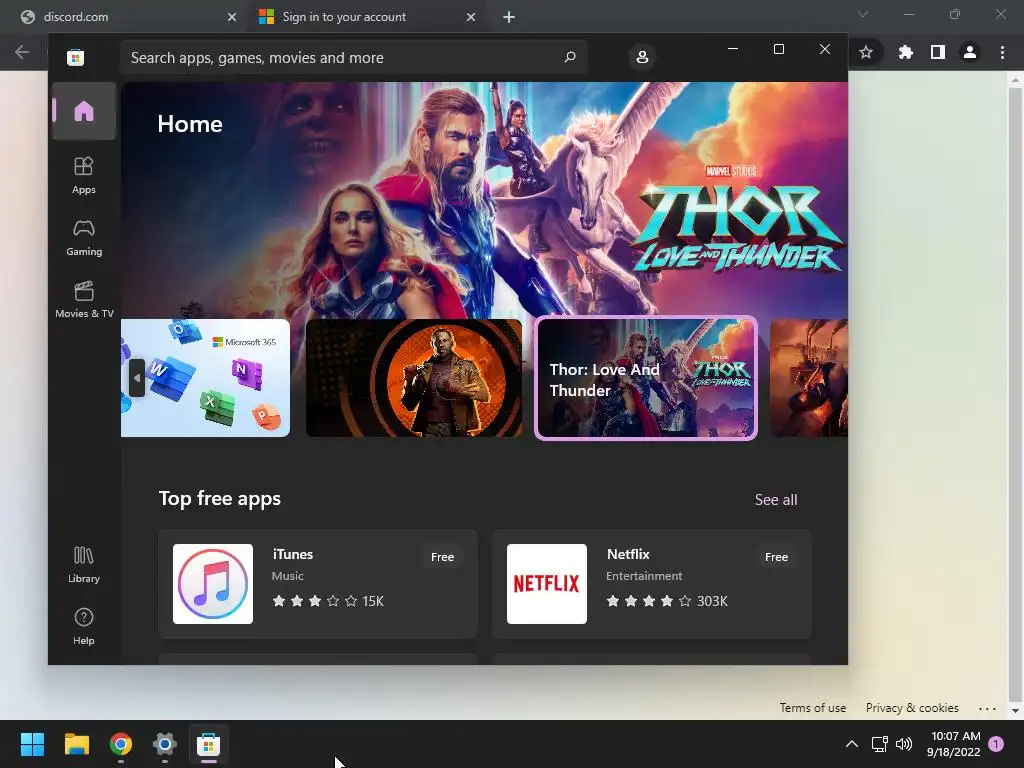Bookmark this page with star icon
The image size is (1024, 768).
pyautogui.click(x=866, y=52)
